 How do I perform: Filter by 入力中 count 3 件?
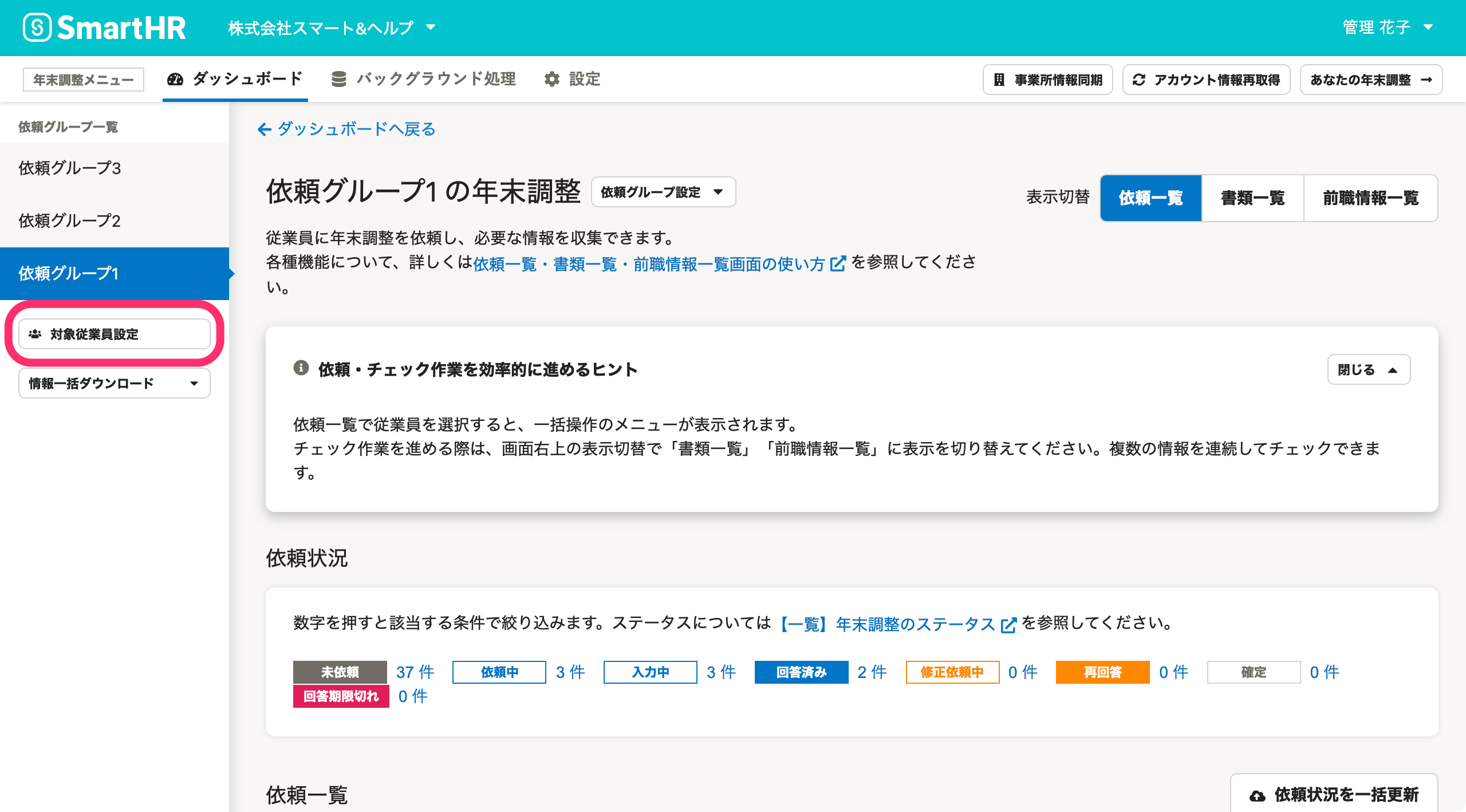click(721, 672)
